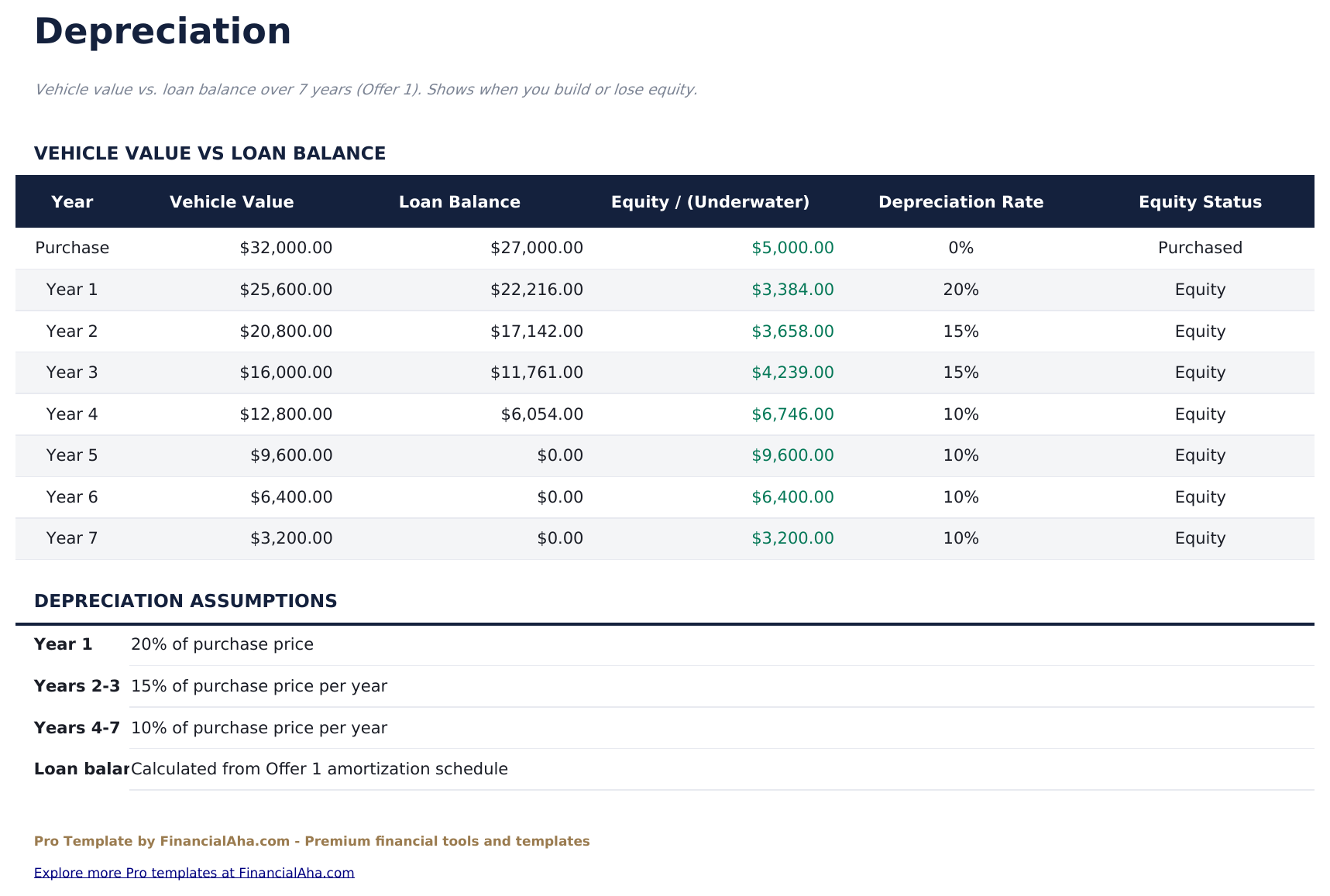
Task: Open the Explore more Pro templates link
Action: pyautogui.click(x=194, y=872)
